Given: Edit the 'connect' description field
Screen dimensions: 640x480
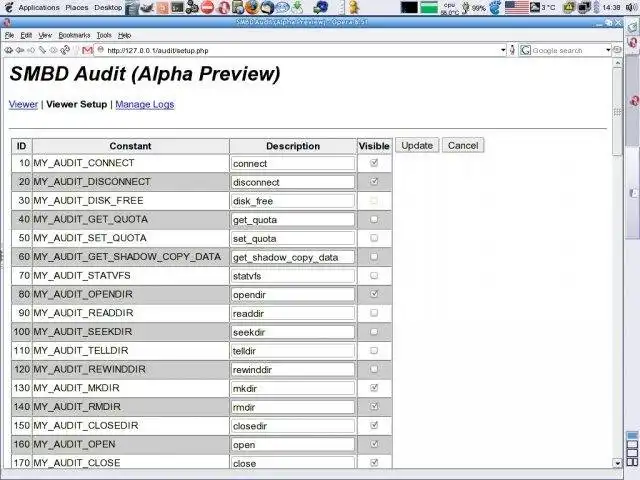Looking at the screenshot, I should pos(292,163).
